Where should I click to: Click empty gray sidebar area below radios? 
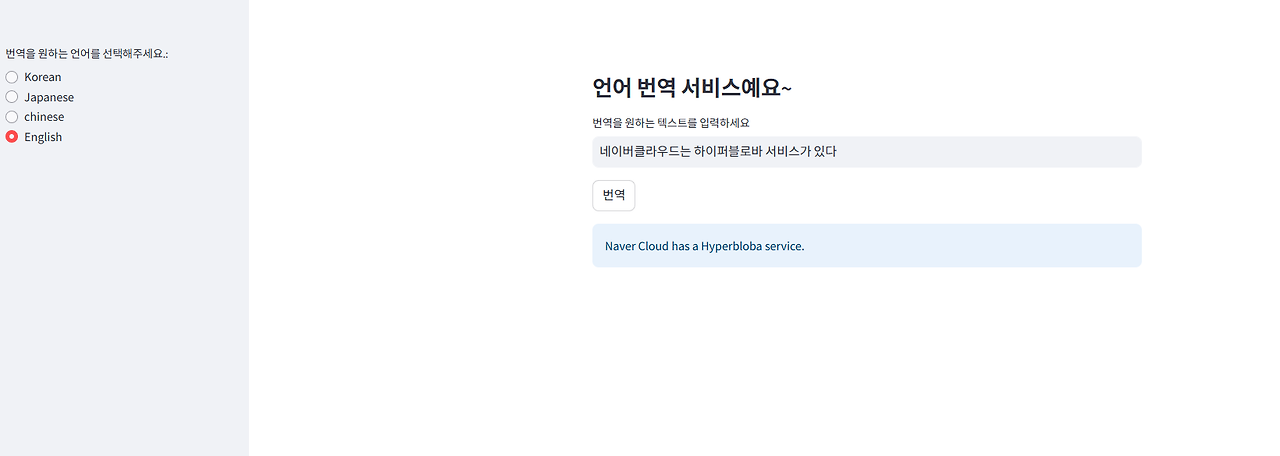pos(124,300)
